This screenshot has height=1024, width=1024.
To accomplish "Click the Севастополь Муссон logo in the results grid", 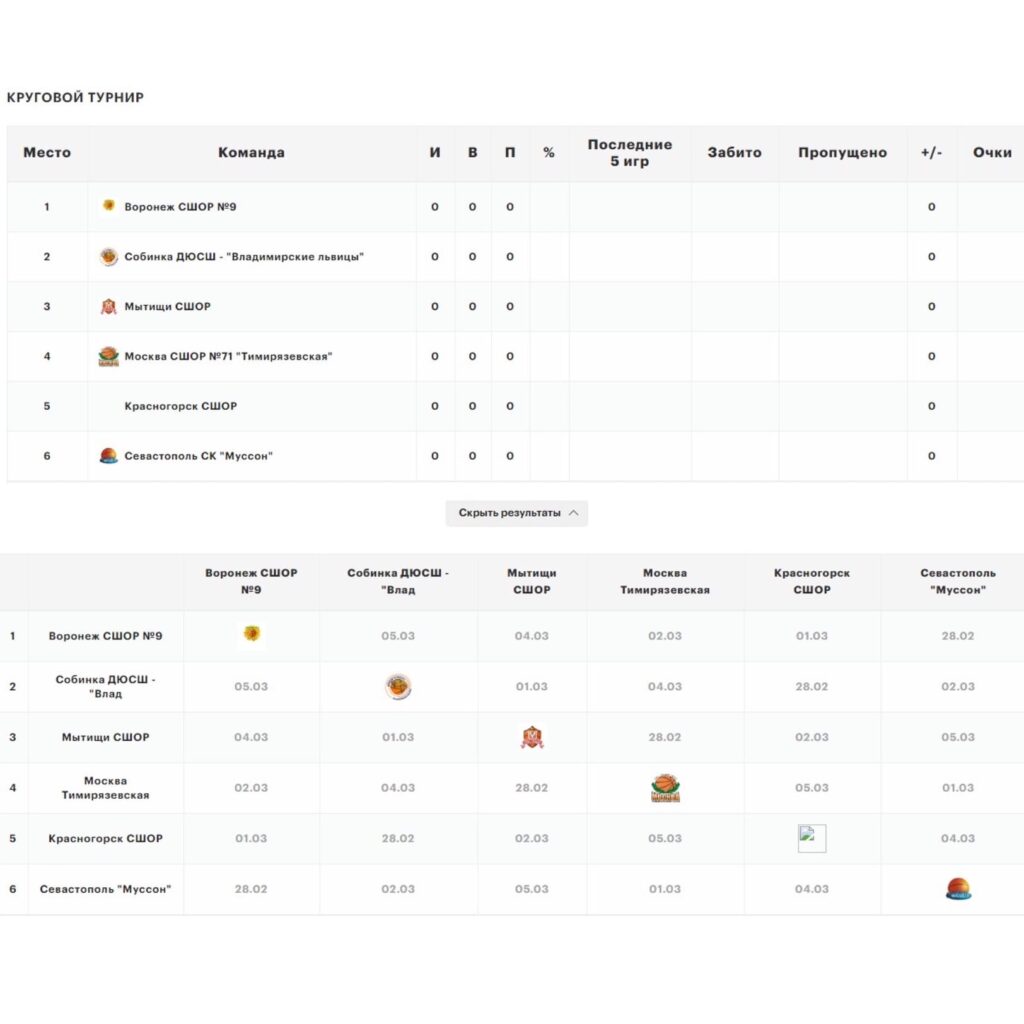I will click(x=958, y=889).
